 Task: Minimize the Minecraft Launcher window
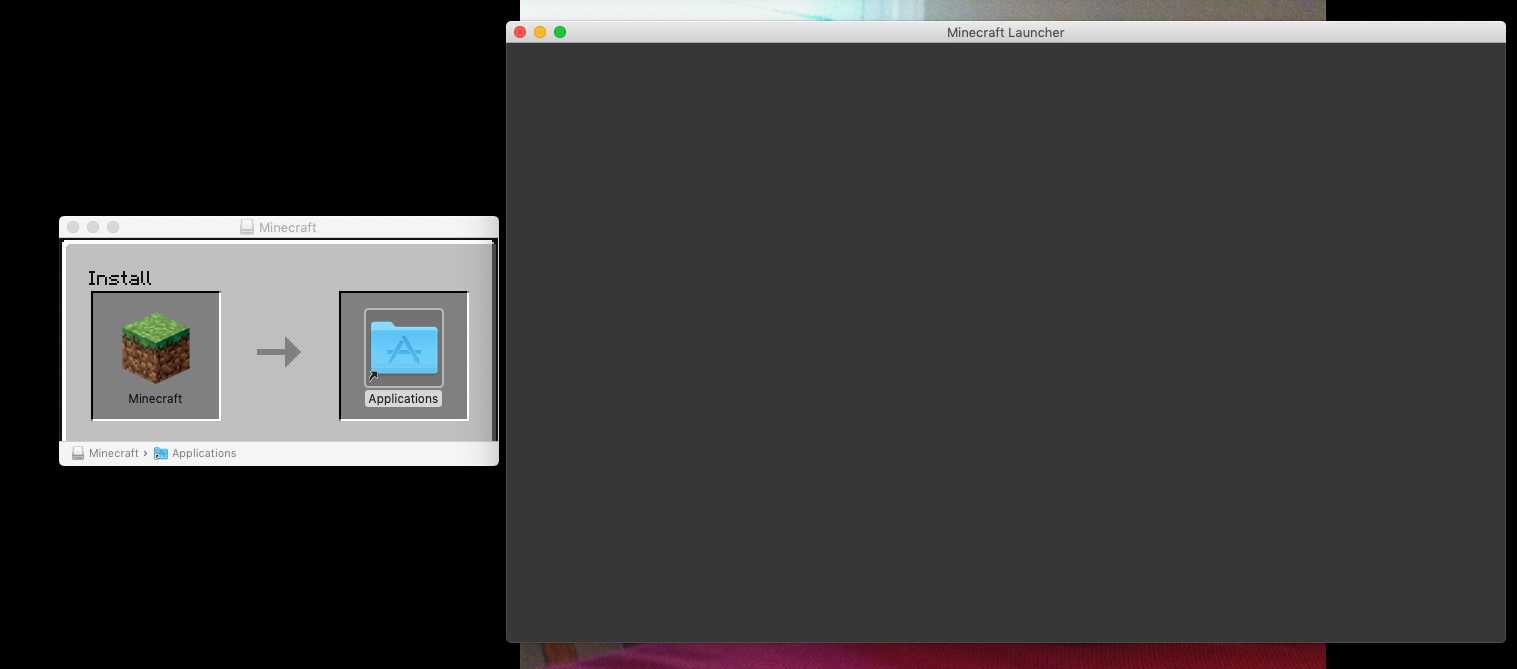[x=540, y=32]
